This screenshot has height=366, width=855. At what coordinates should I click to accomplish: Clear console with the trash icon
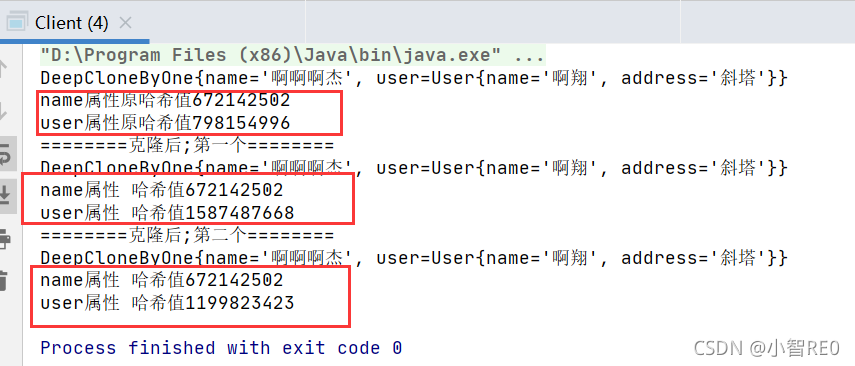click(x=4, y=280)
